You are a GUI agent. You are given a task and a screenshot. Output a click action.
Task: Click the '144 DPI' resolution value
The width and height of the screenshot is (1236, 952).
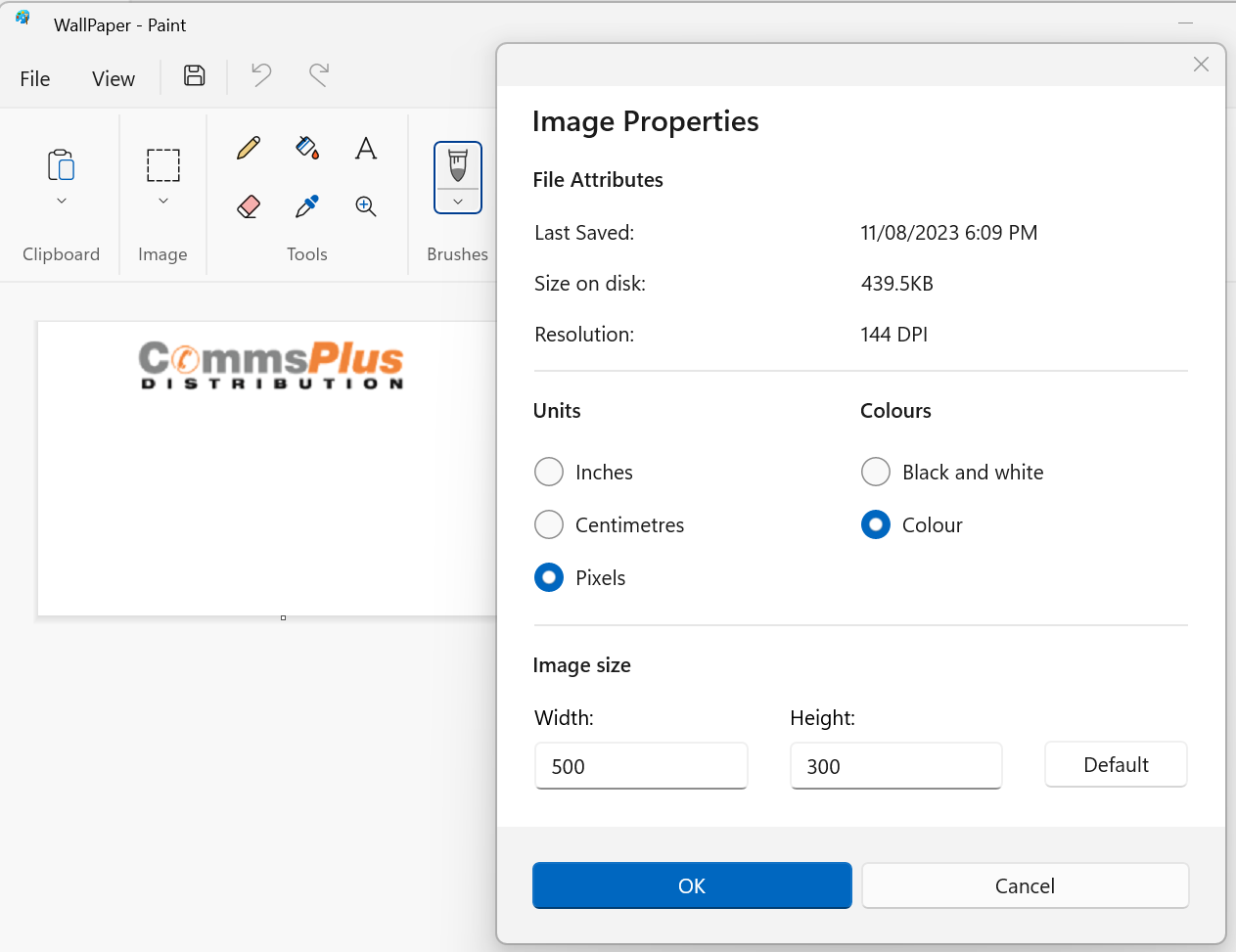(x=893, y=335)
